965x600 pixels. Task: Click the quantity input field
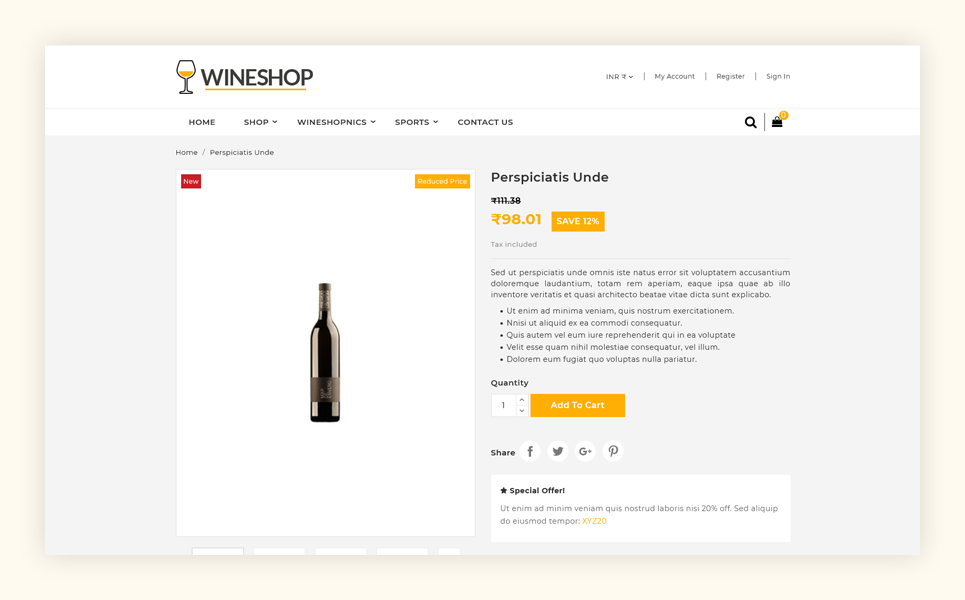coord(504,406)
